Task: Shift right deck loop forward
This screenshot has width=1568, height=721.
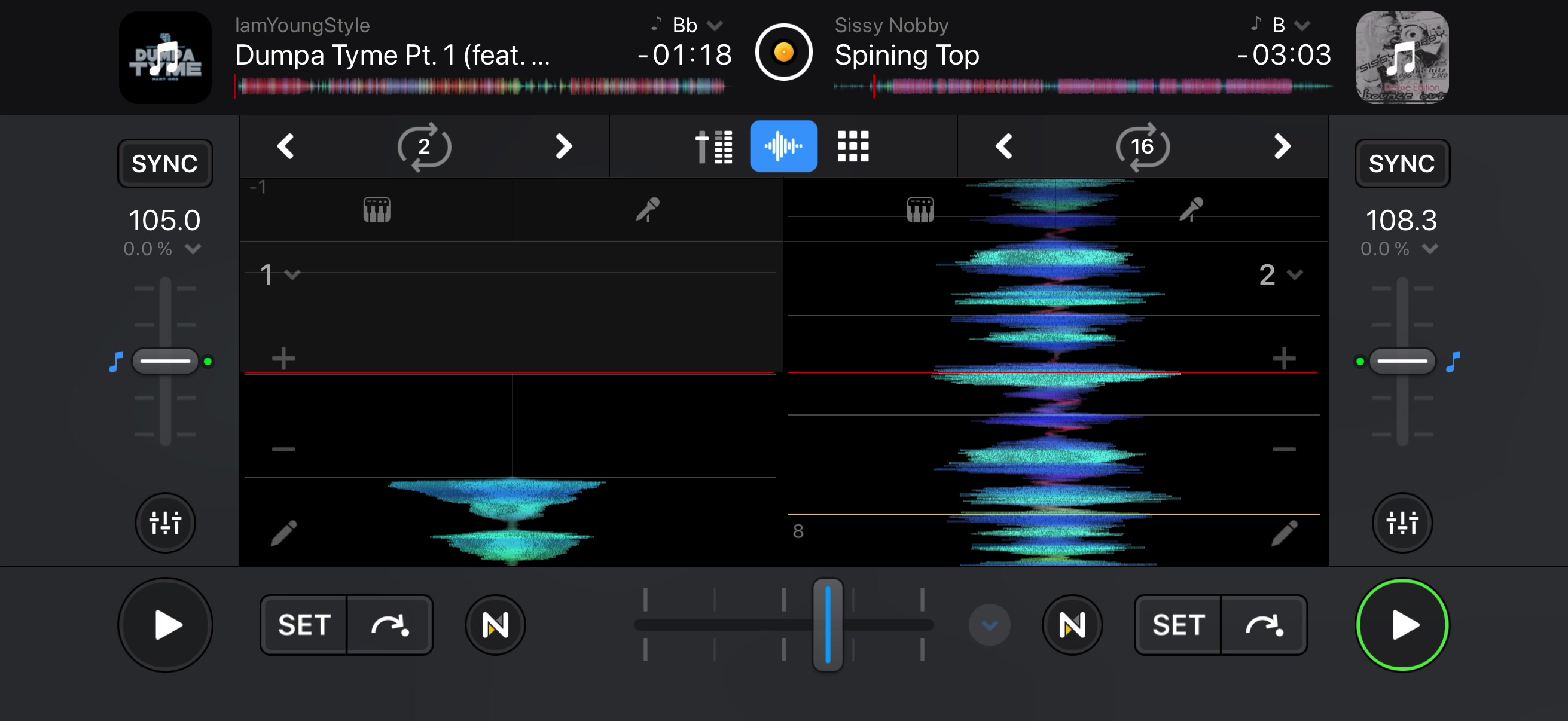Action: coord(1282,146)
